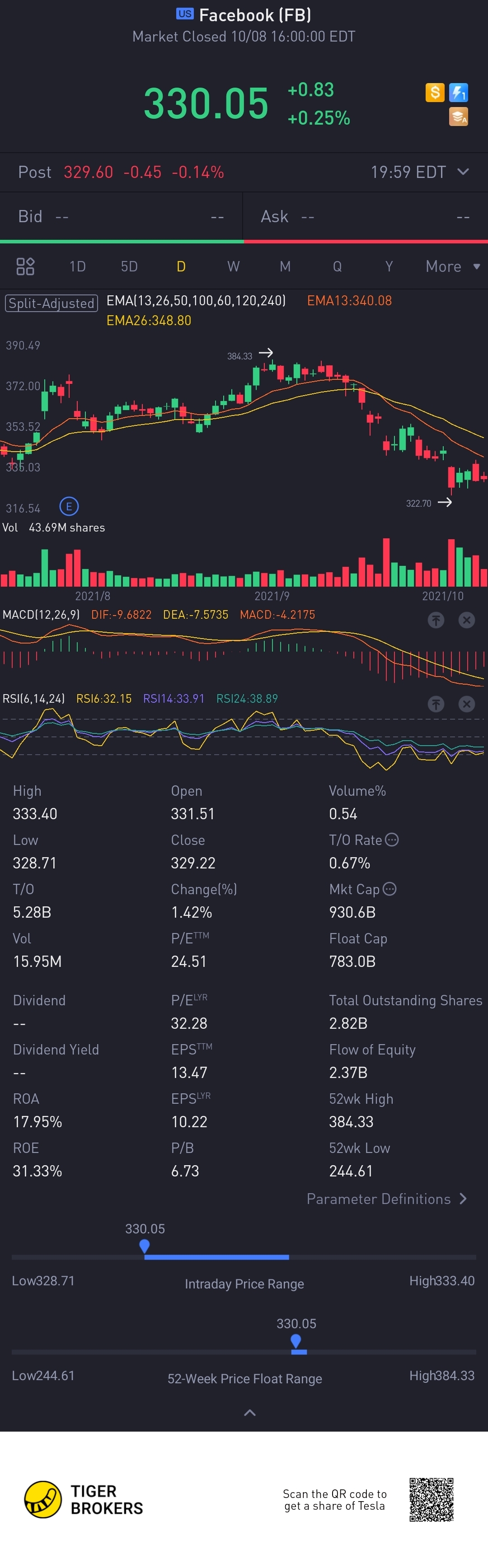Tap the 322.70 low marker on chart
Screen dimensions: 488x1568
[429, 503]
